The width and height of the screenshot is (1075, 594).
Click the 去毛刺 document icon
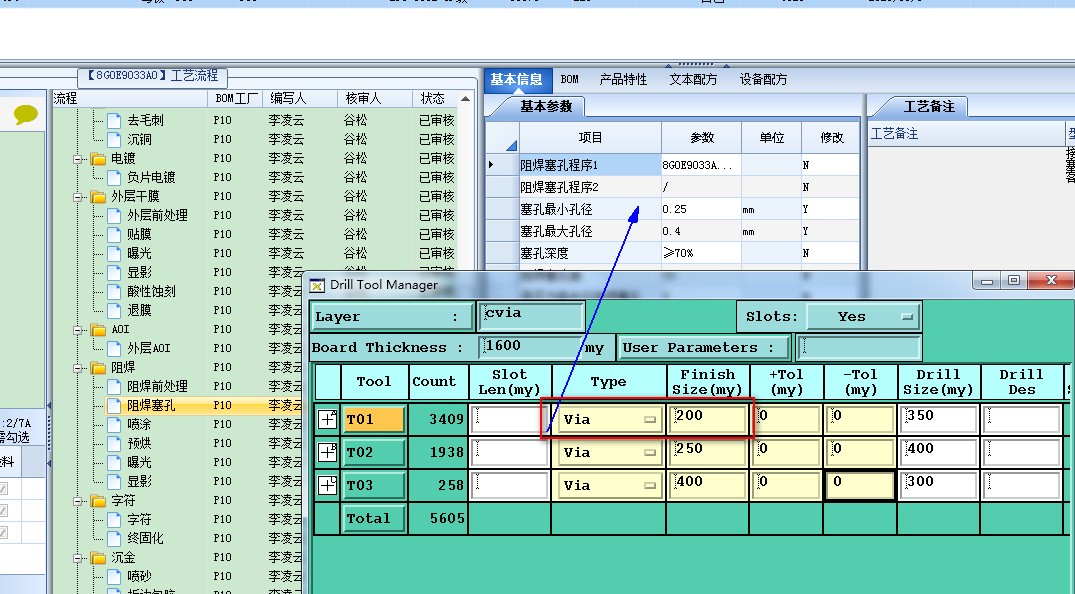114,120
